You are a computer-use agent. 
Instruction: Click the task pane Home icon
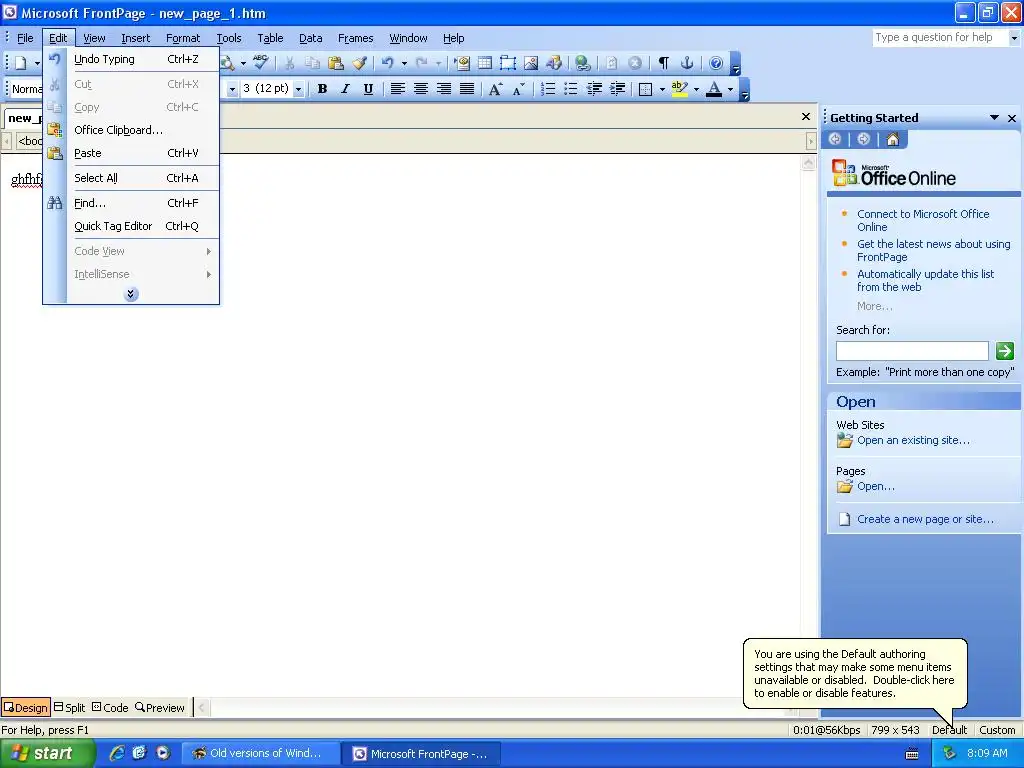[x=893, y=139]
